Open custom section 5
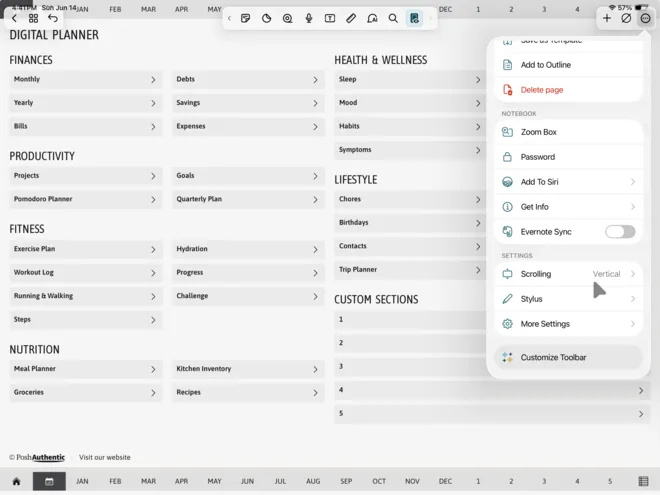The width and height of the screenshot is (660, 495). tap(492, 414)
